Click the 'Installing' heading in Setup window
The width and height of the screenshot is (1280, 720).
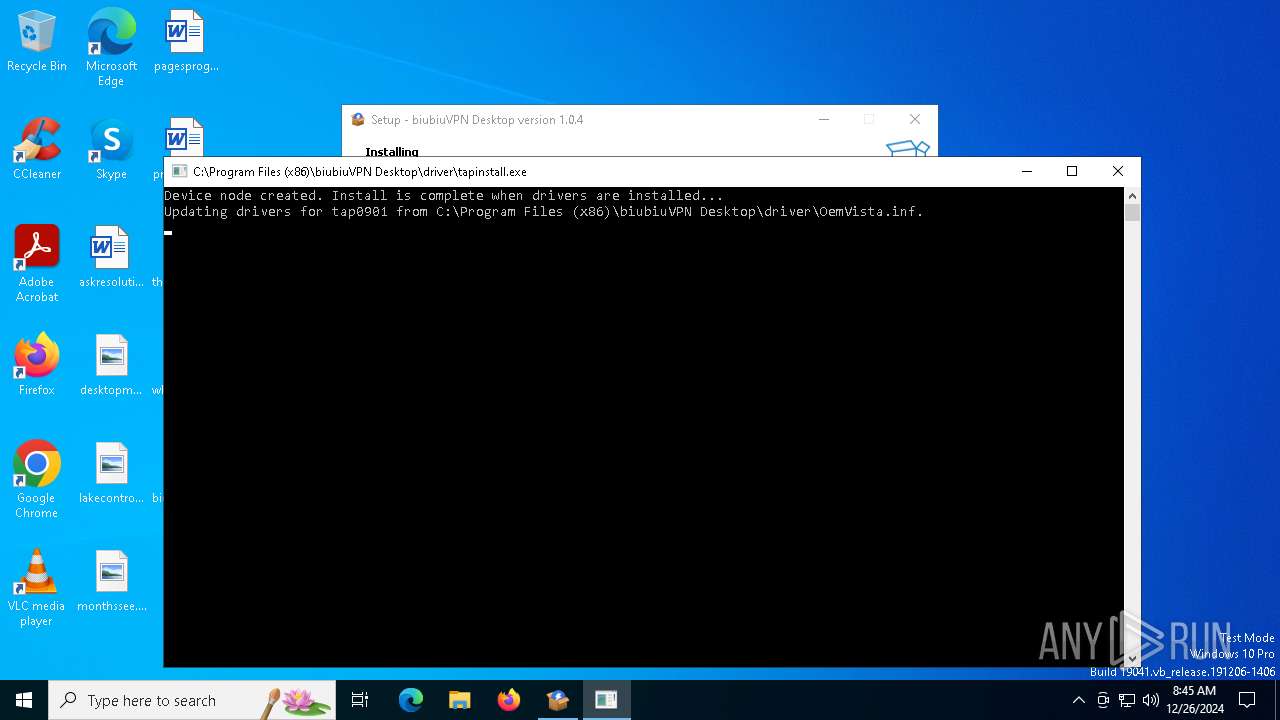(392, 152)
